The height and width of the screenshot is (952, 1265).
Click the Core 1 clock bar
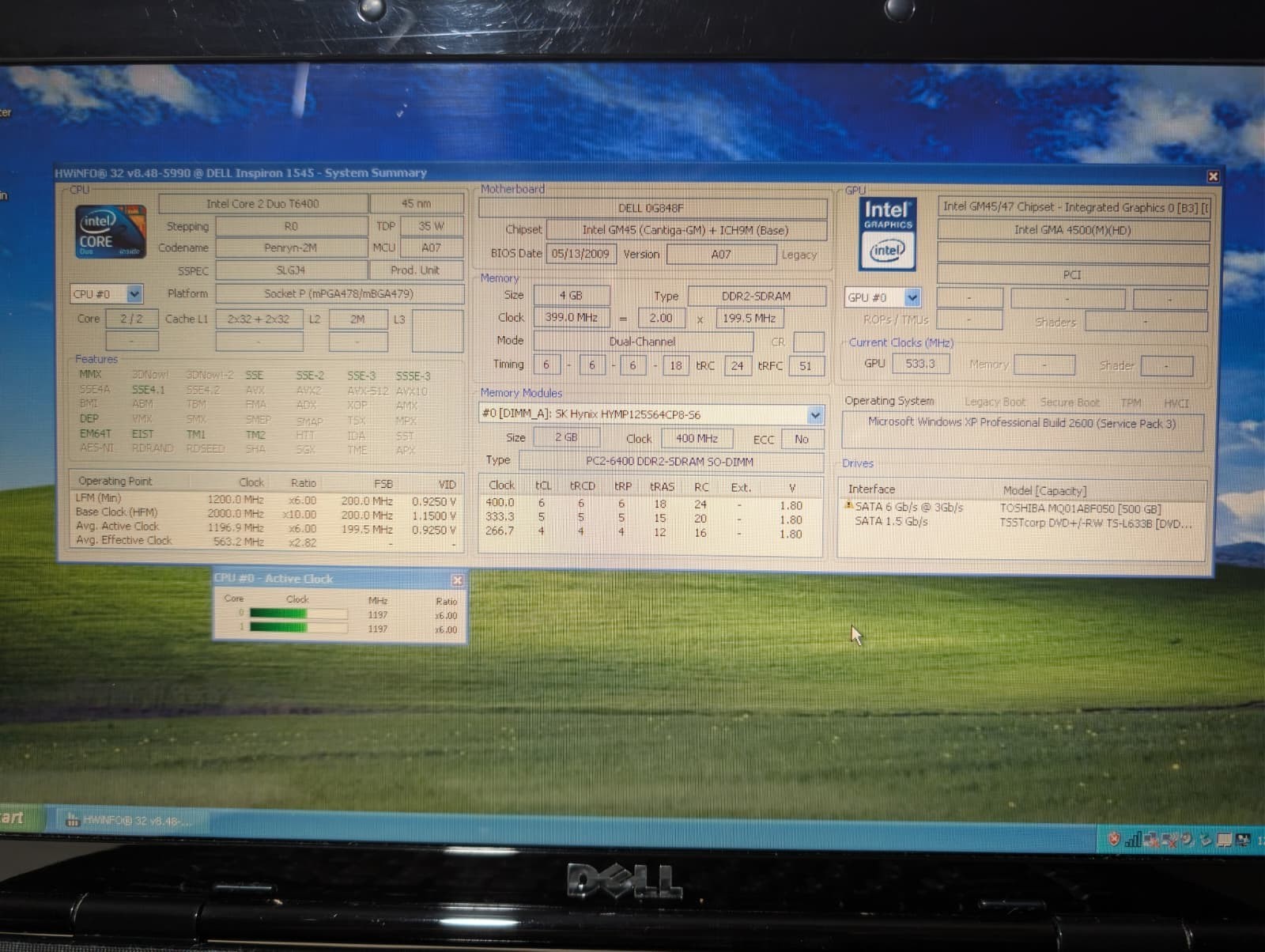[x=298, y=628]
